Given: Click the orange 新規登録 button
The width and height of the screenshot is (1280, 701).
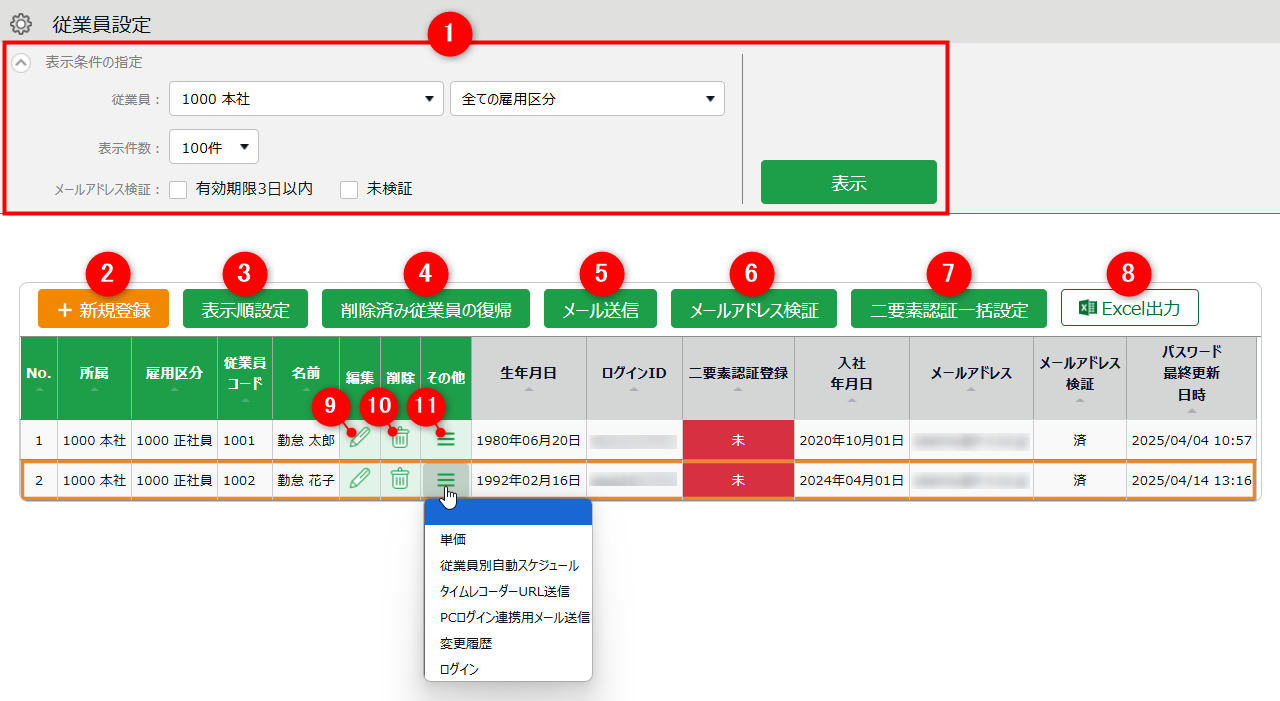Looking at the screenshot, I should tap(103, 310).
